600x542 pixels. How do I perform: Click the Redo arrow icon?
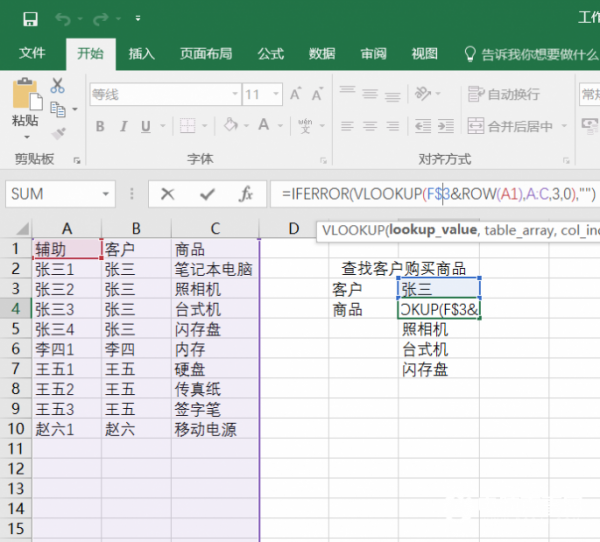(101, 18)
